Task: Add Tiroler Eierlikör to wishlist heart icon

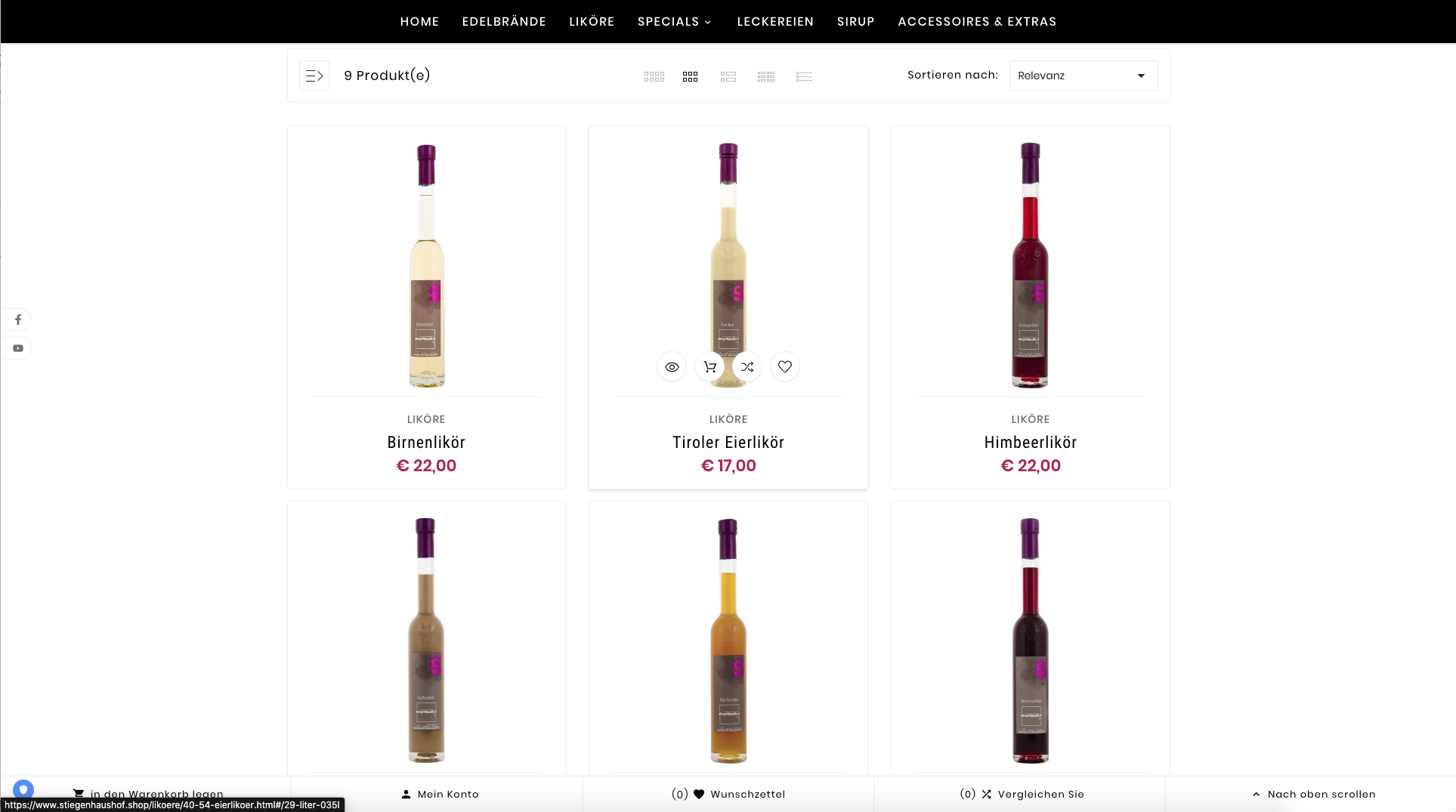Action: (785, 367)
